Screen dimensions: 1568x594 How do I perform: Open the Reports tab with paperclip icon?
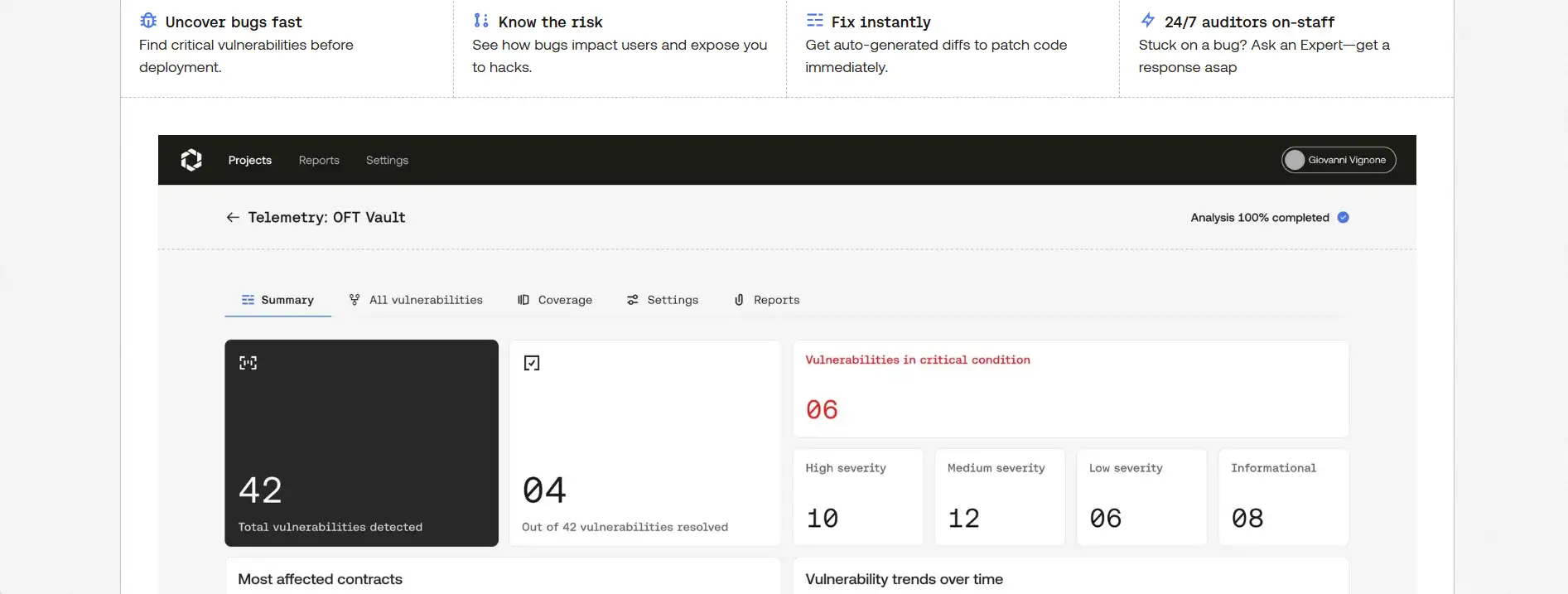point(766,300)
